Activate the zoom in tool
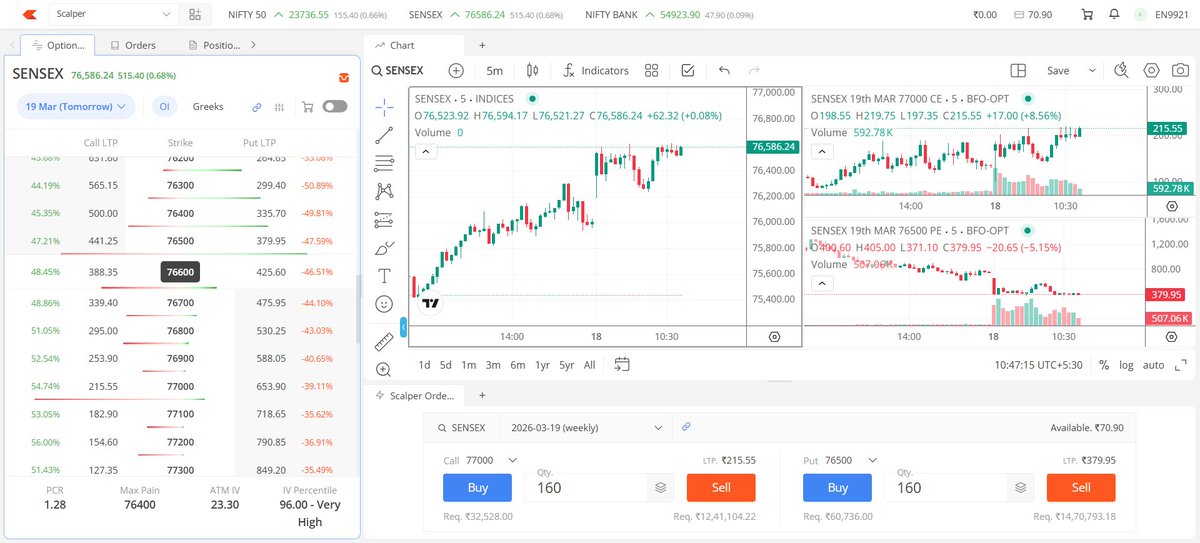Viewport: 1200px width, 543px height. pos(384,369)
